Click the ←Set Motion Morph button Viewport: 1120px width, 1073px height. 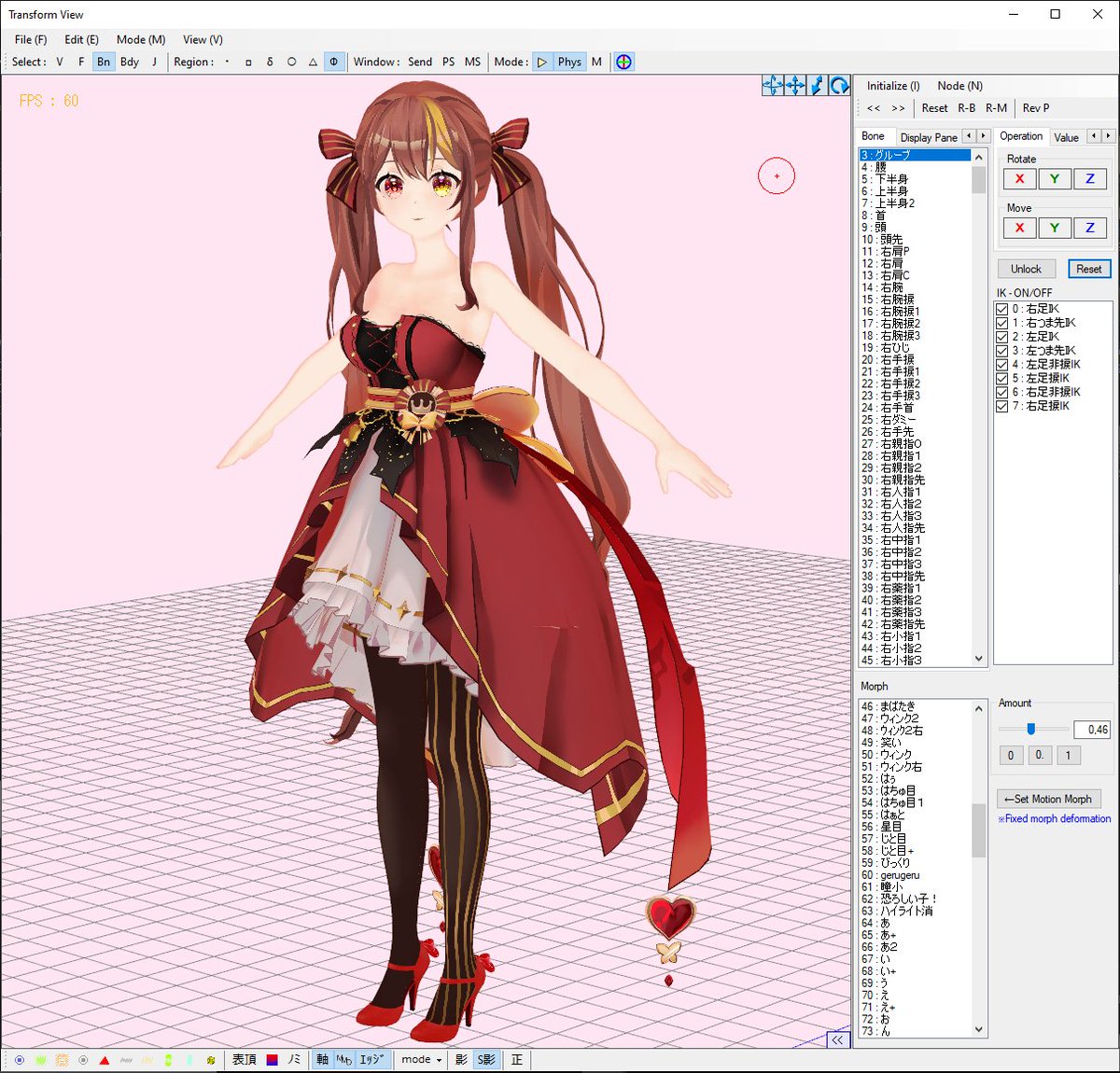(x=1048, y=799)
